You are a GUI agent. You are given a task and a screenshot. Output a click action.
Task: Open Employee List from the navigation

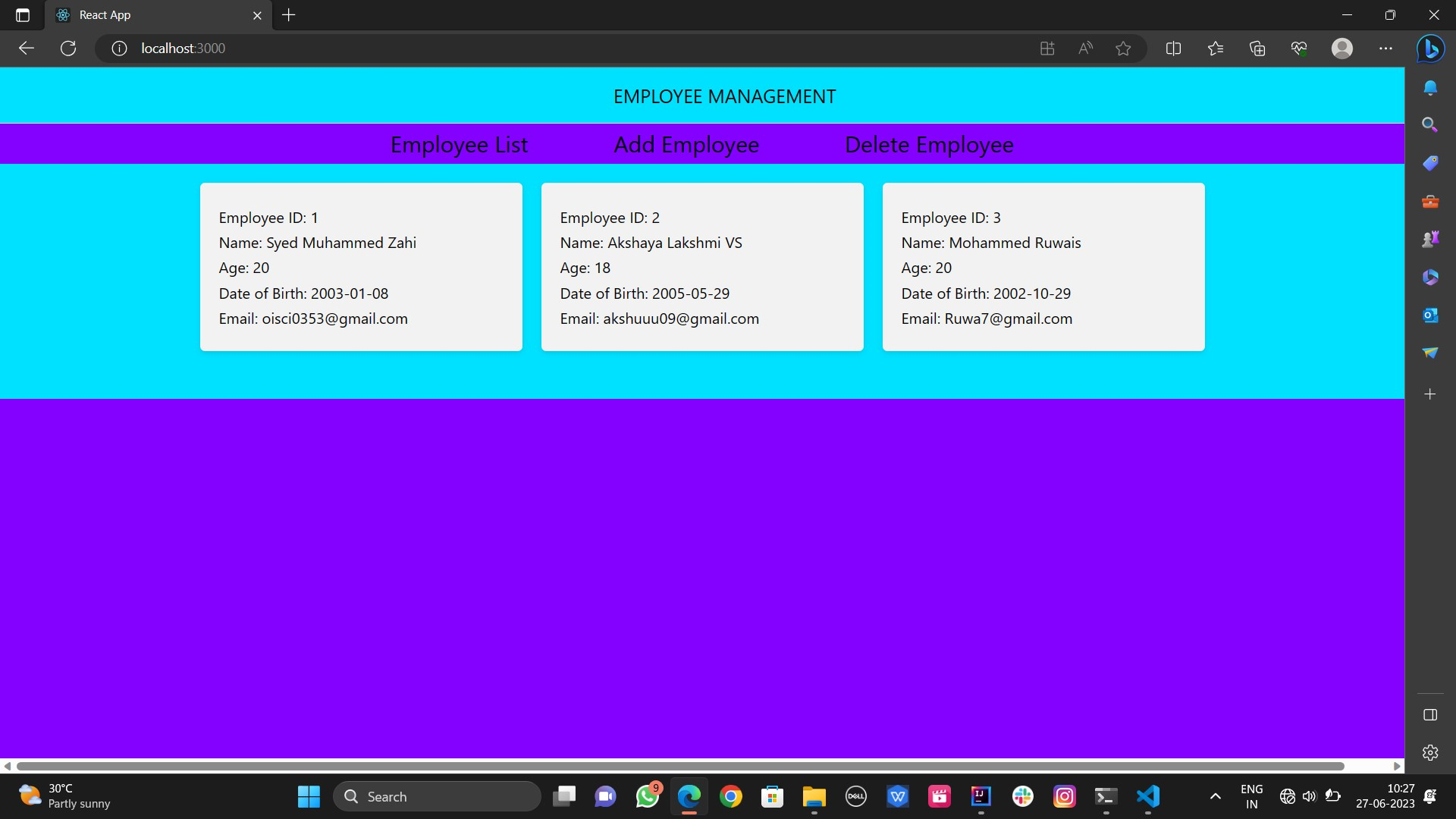459,144
